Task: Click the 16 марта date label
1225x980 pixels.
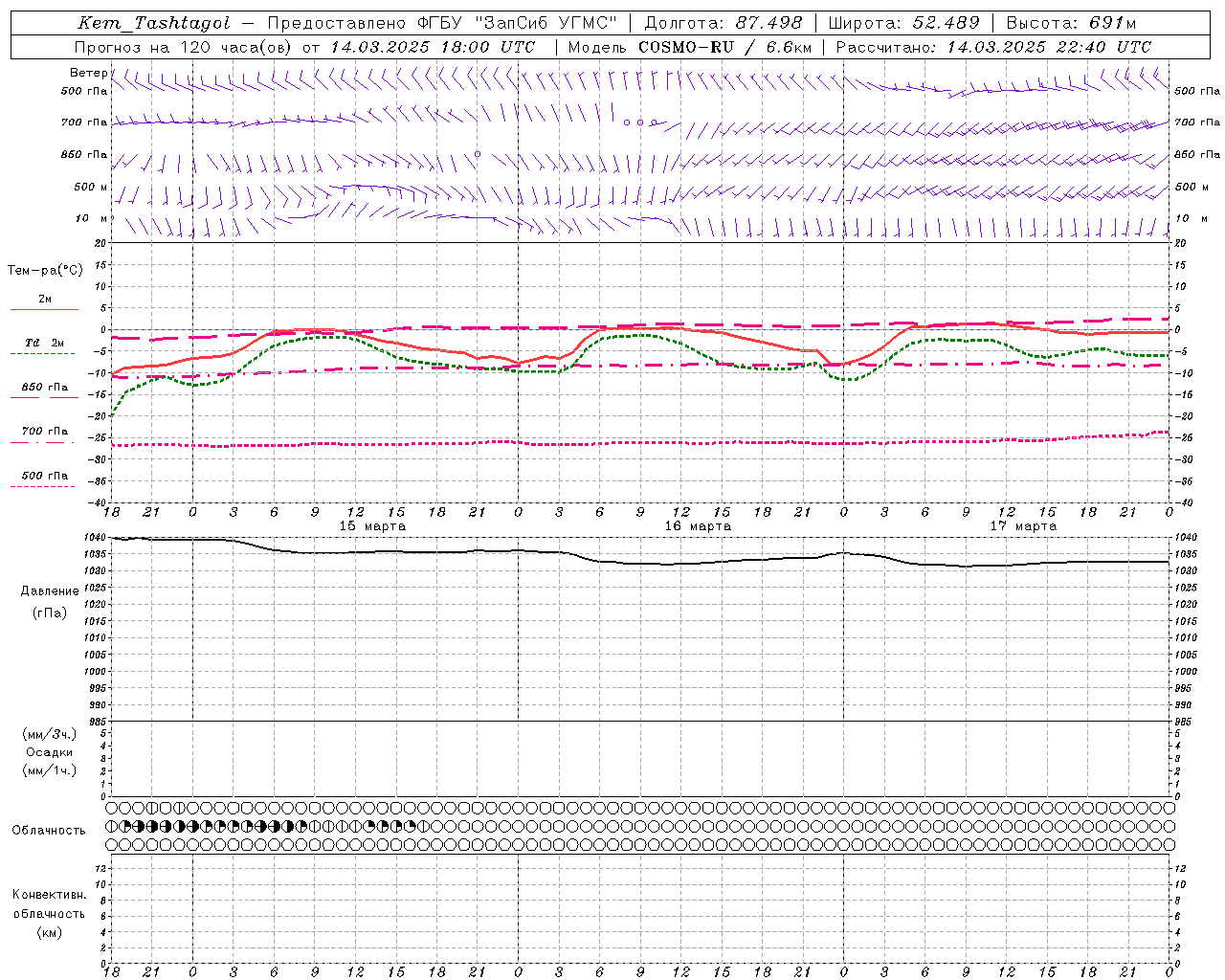Action: click(698, 526)
